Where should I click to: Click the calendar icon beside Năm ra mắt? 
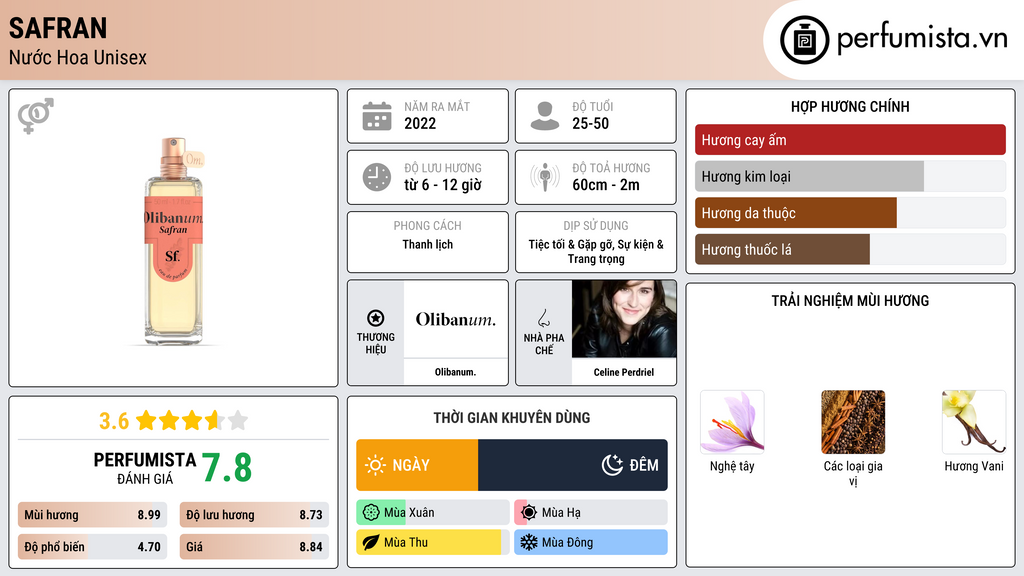pyautogui.click(x=377, y=116)
